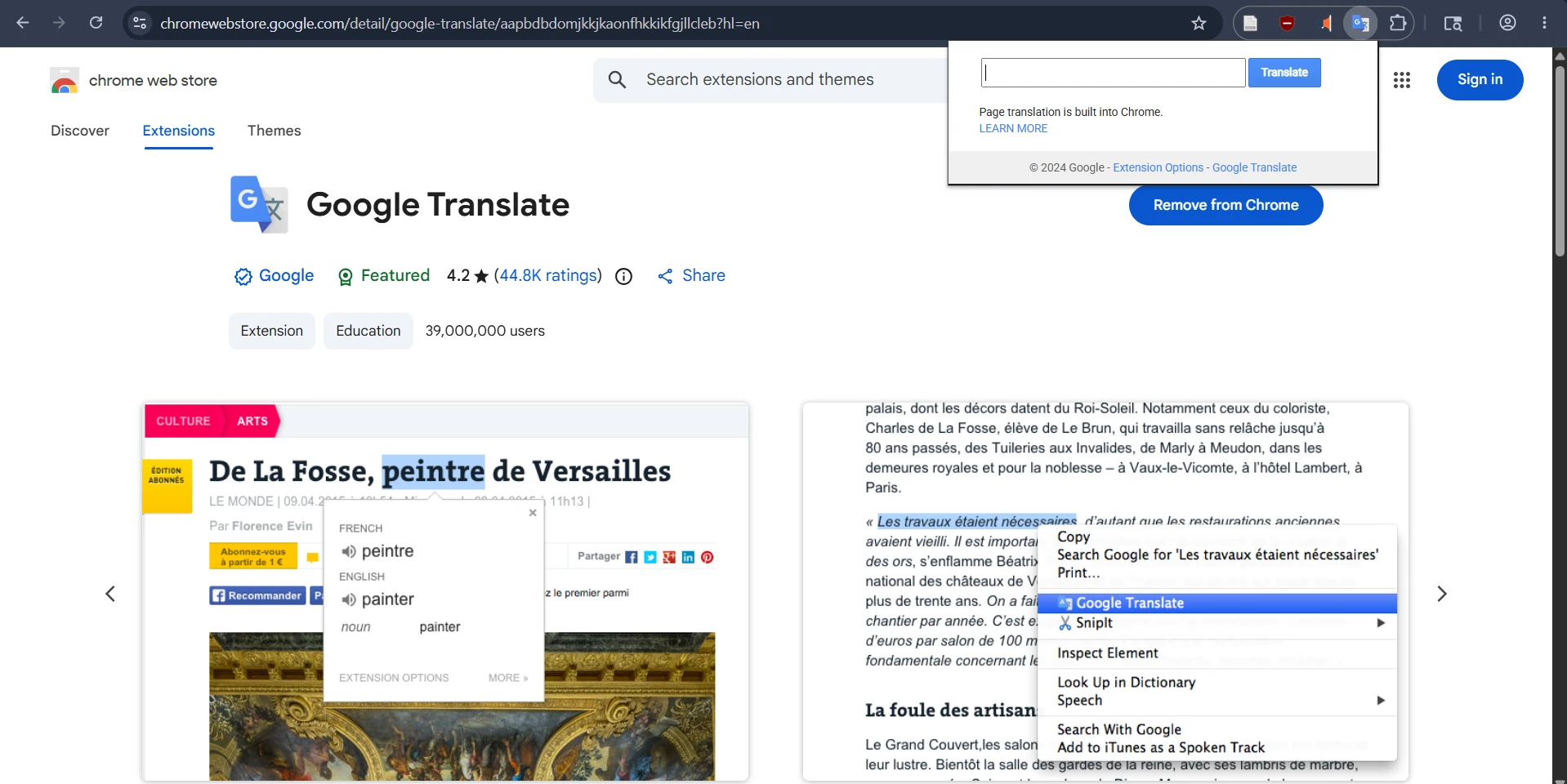
Task: Click the browser address bar URL
Action: (460, 23)
